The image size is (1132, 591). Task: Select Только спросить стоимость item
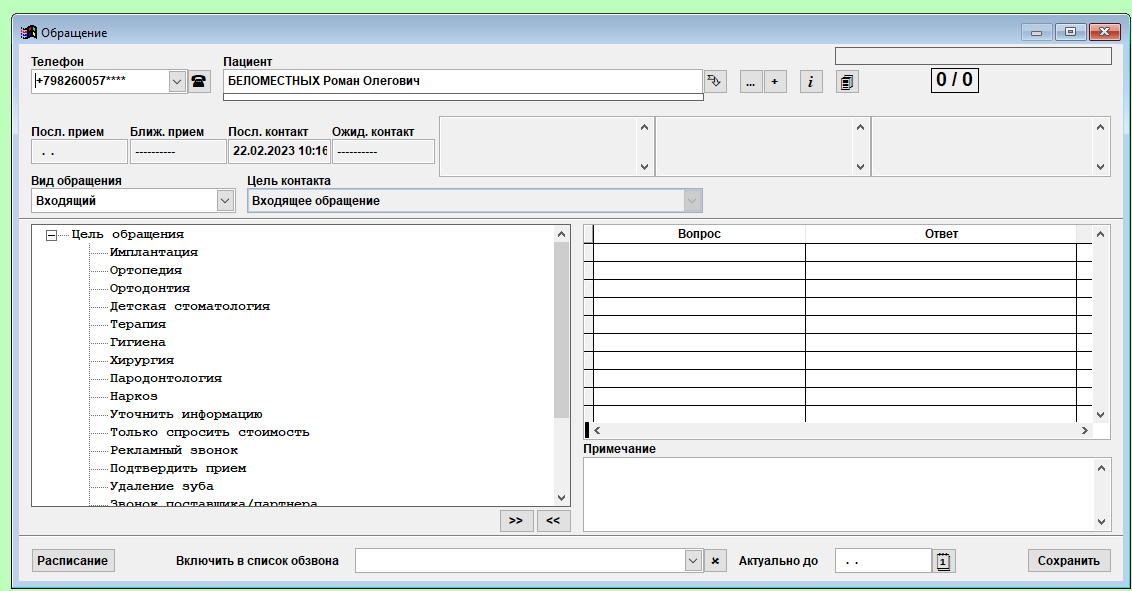pos(209,433)
